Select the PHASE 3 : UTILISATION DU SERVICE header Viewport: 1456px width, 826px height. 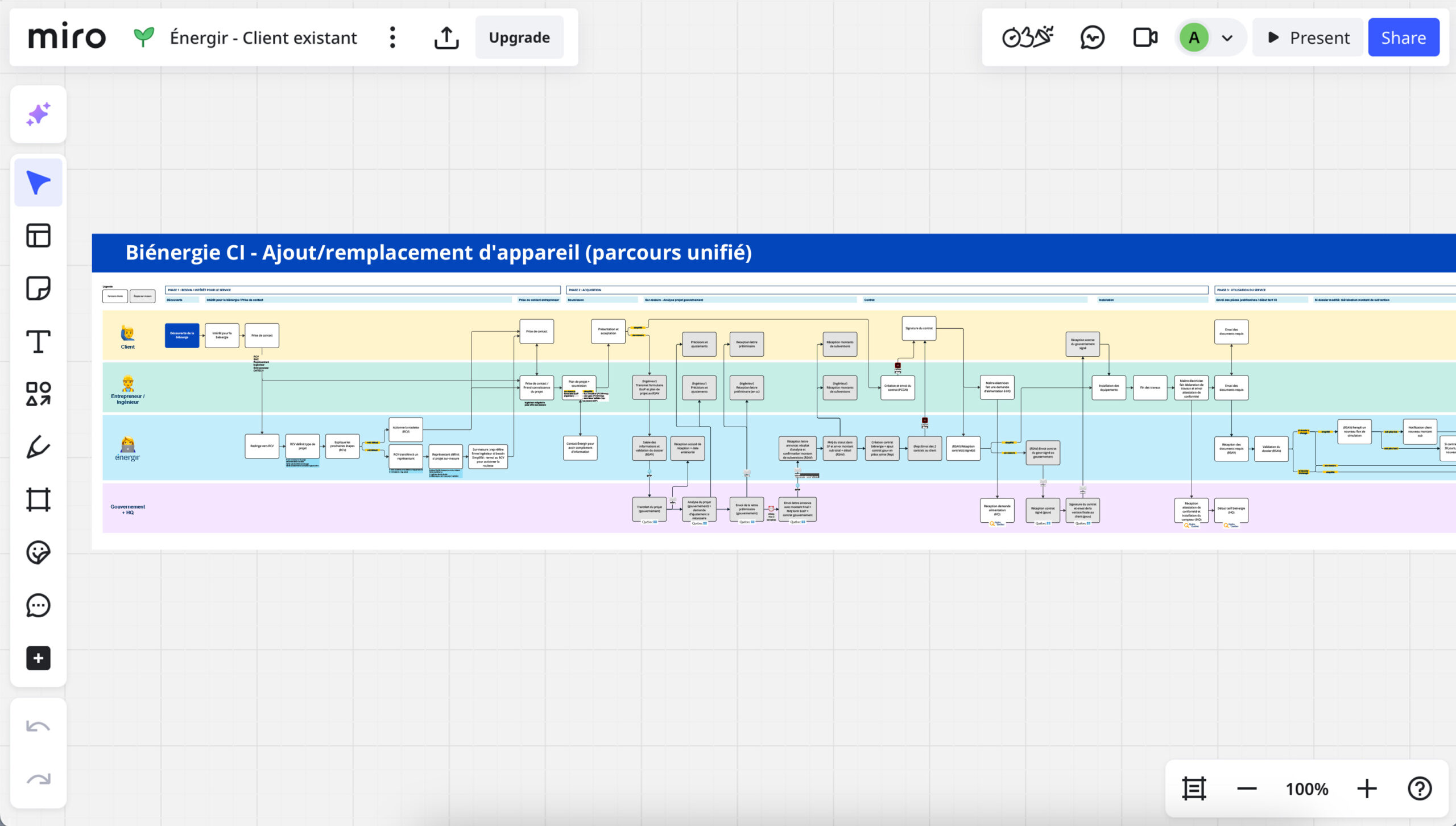1335,290
